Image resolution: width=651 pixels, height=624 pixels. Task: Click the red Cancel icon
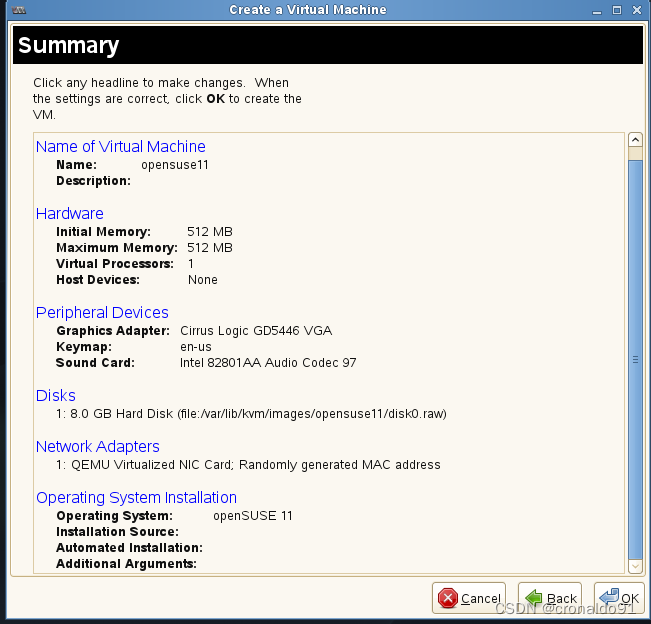pyautogui.click(x=448, y=598)
